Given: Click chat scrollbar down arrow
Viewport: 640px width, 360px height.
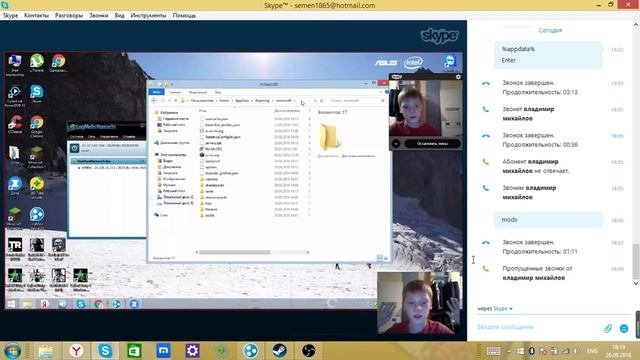Looking at the screenshot, I should [636, 283].
